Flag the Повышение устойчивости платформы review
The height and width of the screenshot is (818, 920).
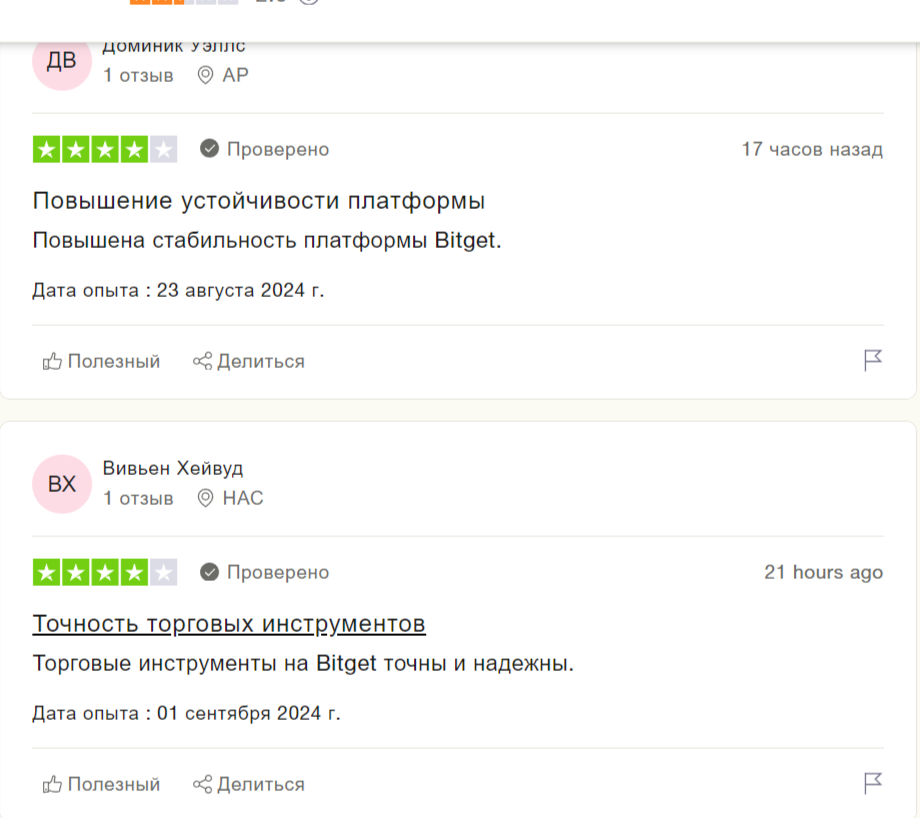pyautogui.click(x=872, y=360)
